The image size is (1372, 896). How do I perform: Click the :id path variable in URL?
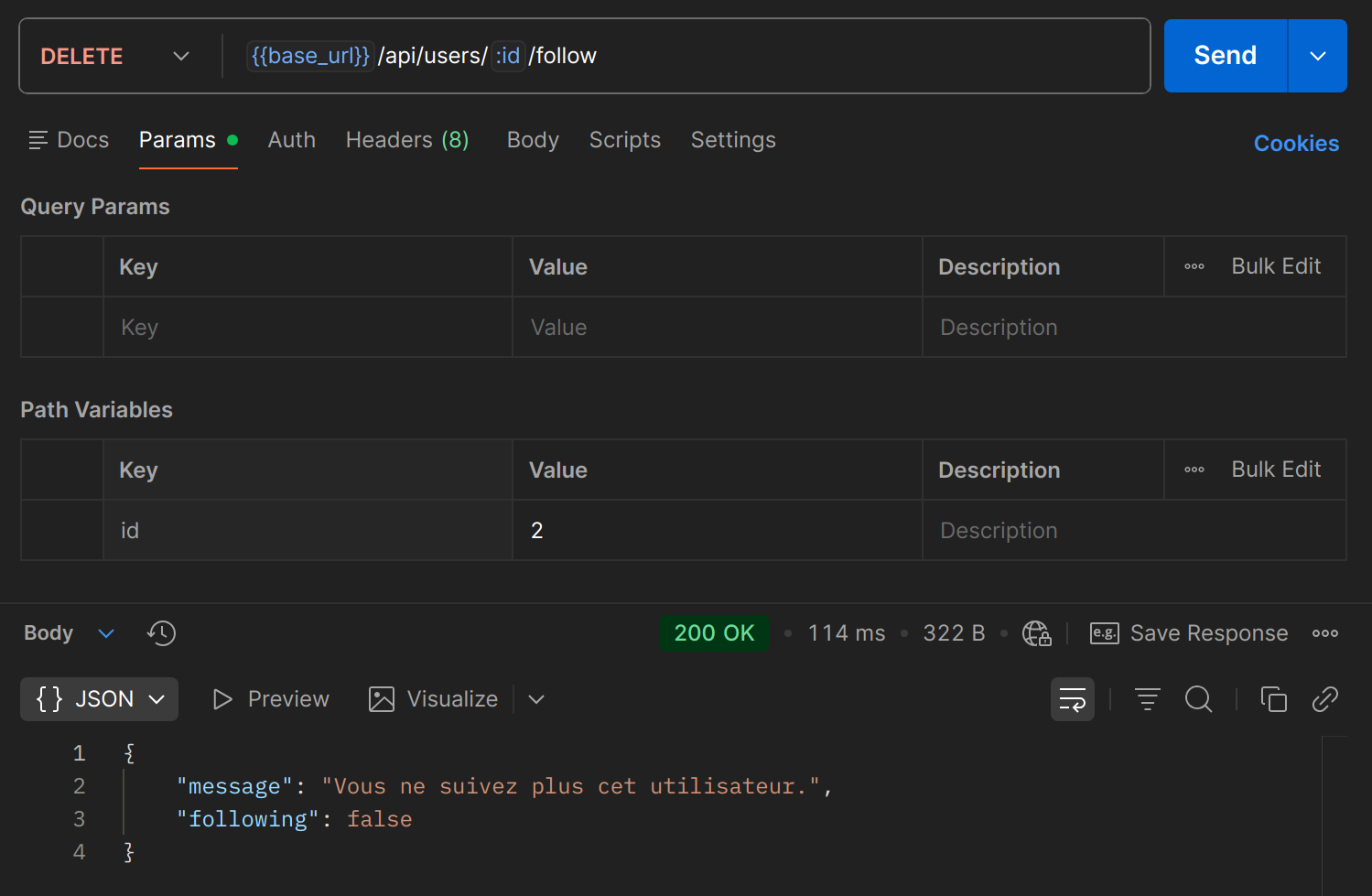(508, 56)
